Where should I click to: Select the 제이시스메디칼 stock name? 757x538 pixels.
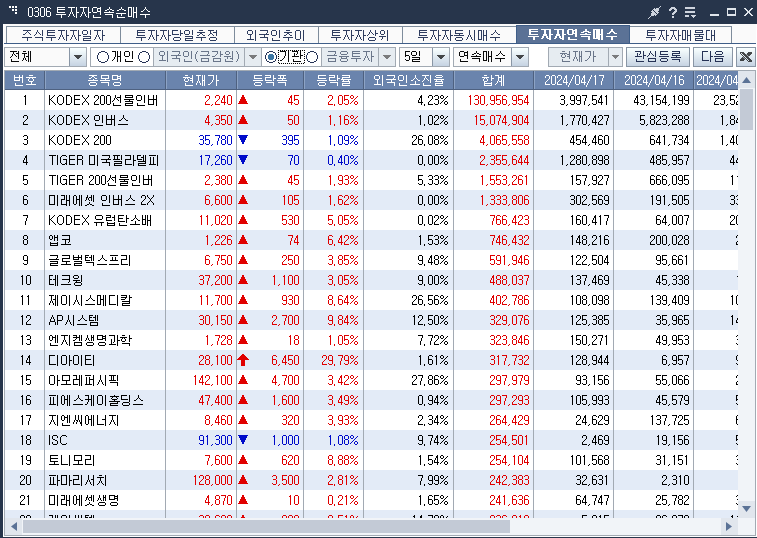[90, 301]
